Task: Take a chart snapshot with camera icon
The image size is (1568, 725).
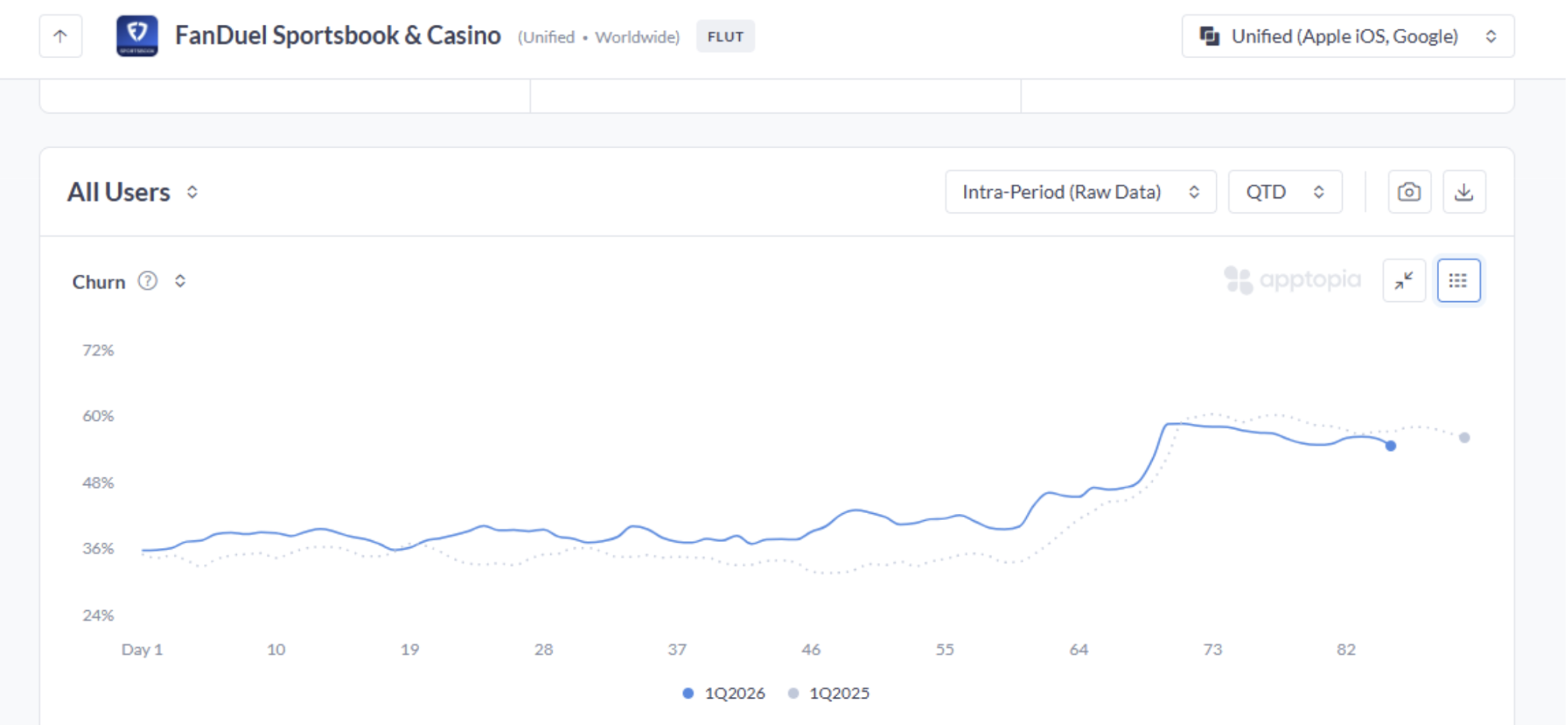Action: [x=1409, y=192]
